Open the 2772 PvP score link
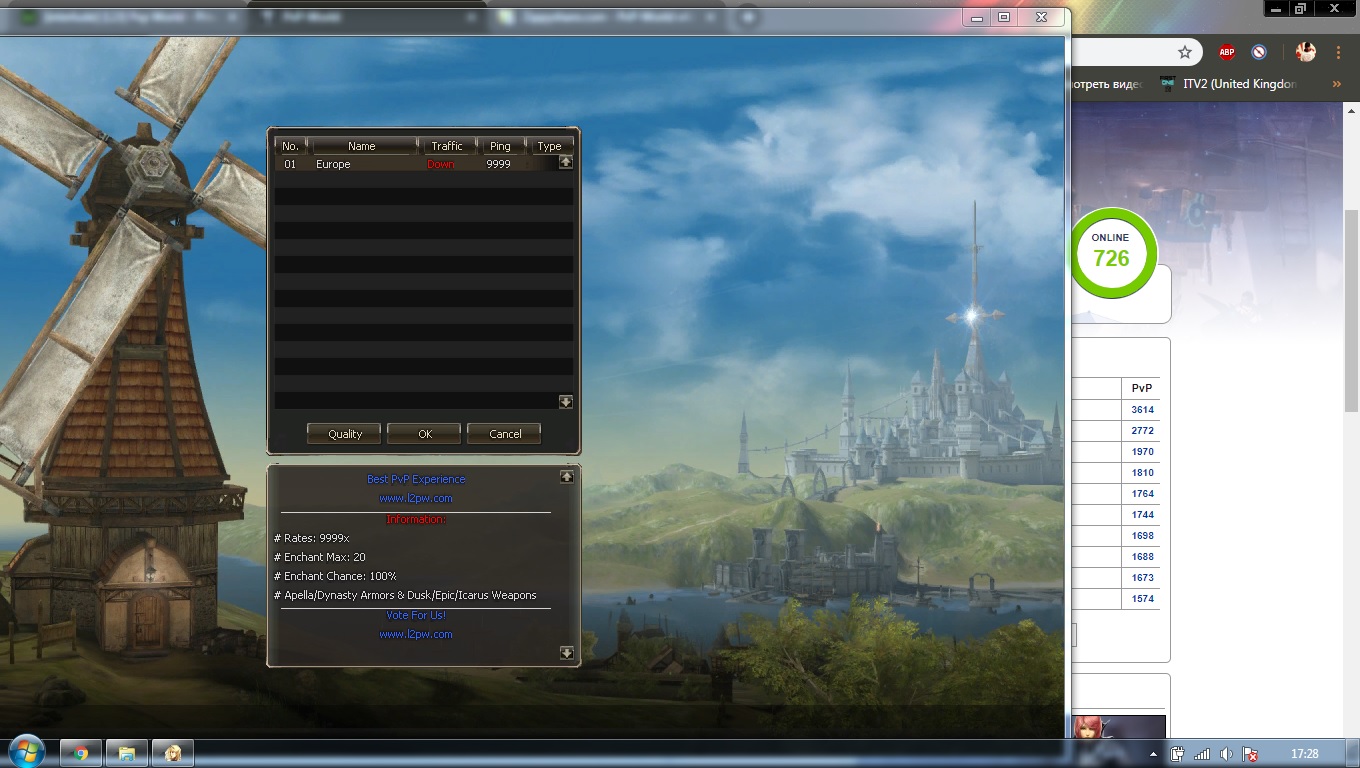 1142,431
